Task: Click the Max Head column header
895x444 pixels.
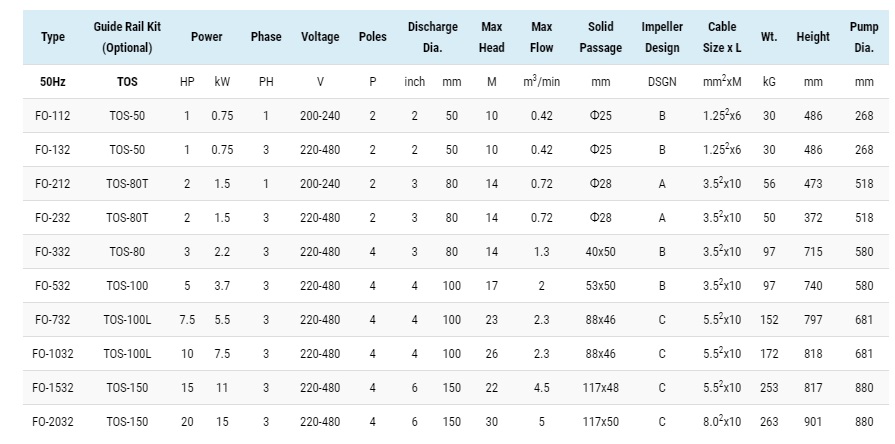Action: click(x=492, y=37)
